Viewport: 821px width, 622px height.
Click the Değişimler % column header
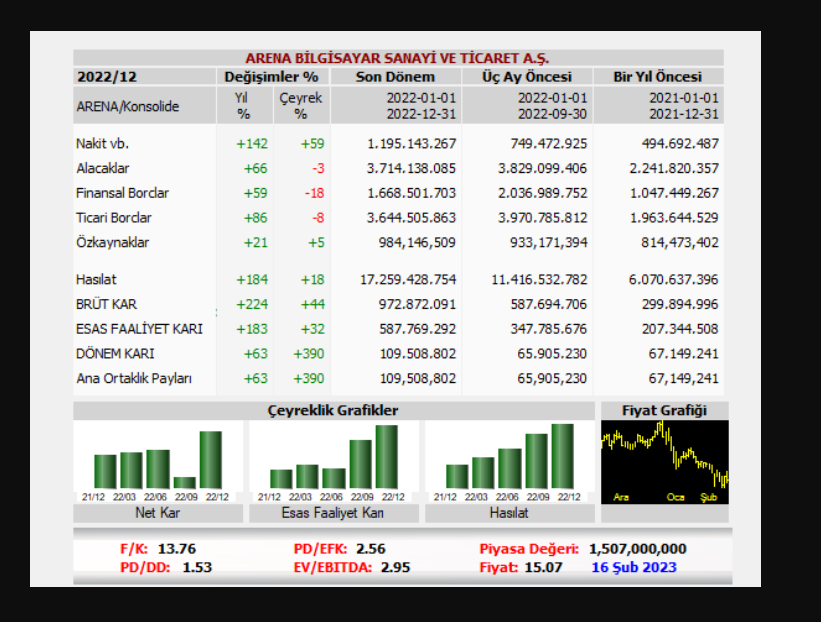(x=271, y=77)
